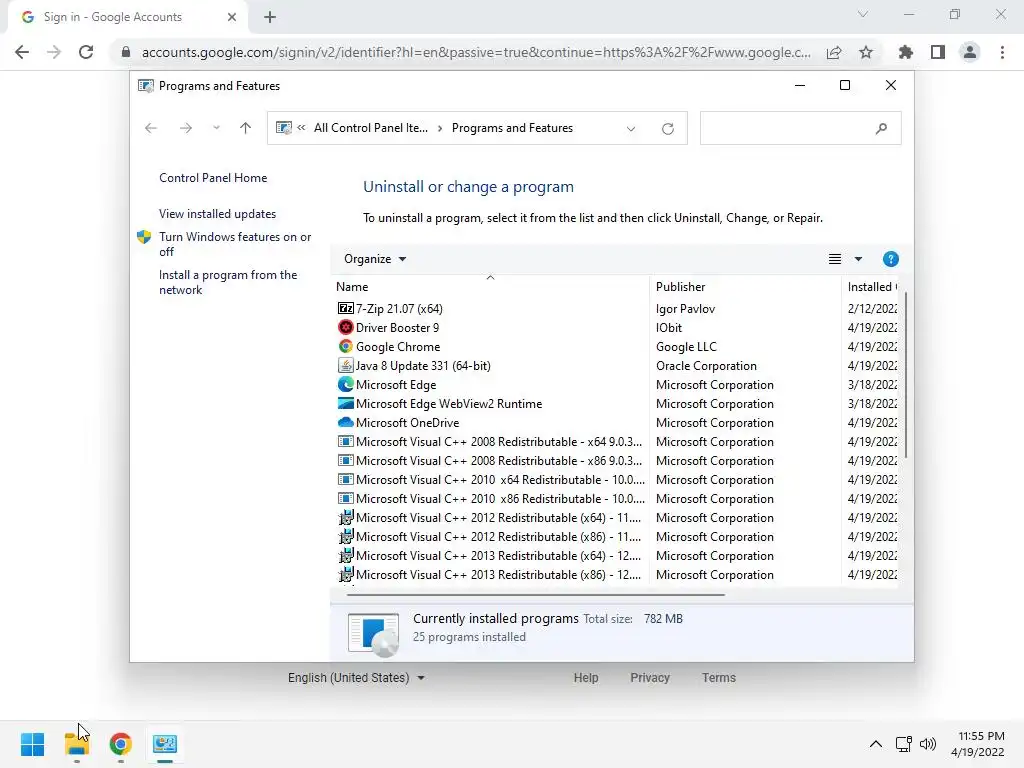Open the Help question mark icon
This screenshot has width=1024, height=768.
pyautogui.click(x=890, y=259)
